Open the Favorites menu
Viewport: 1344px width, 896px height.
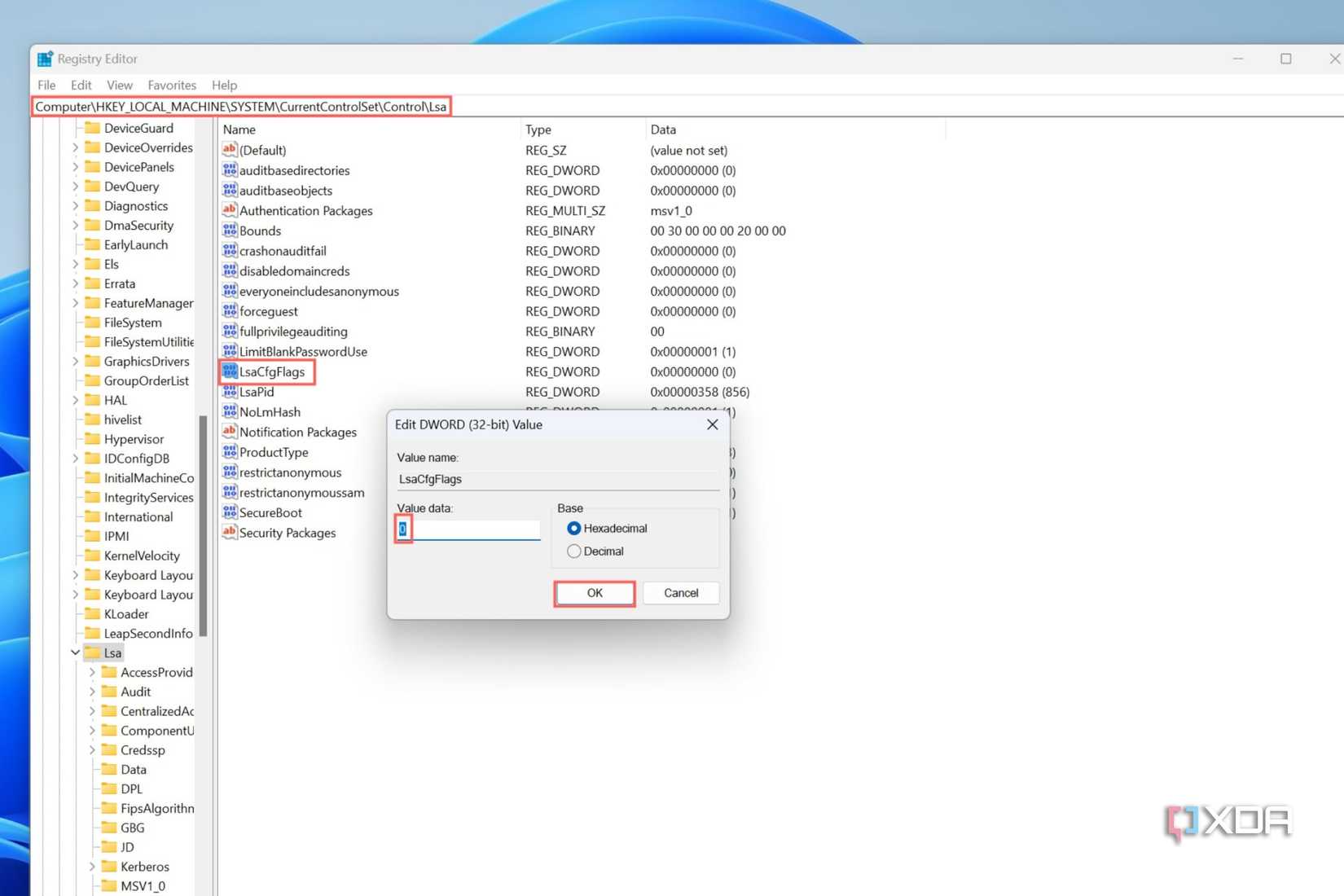point(172,85)
